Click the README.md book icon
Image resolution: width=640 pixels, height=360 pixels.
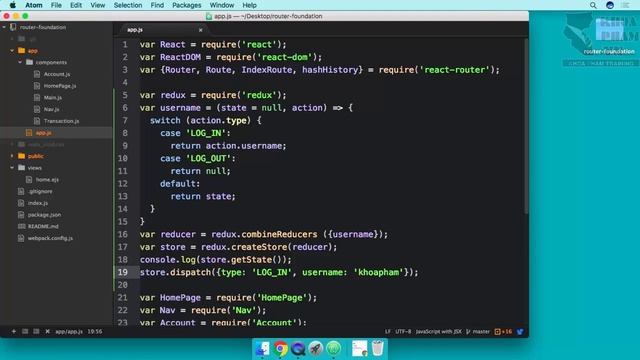pos(21,226)
